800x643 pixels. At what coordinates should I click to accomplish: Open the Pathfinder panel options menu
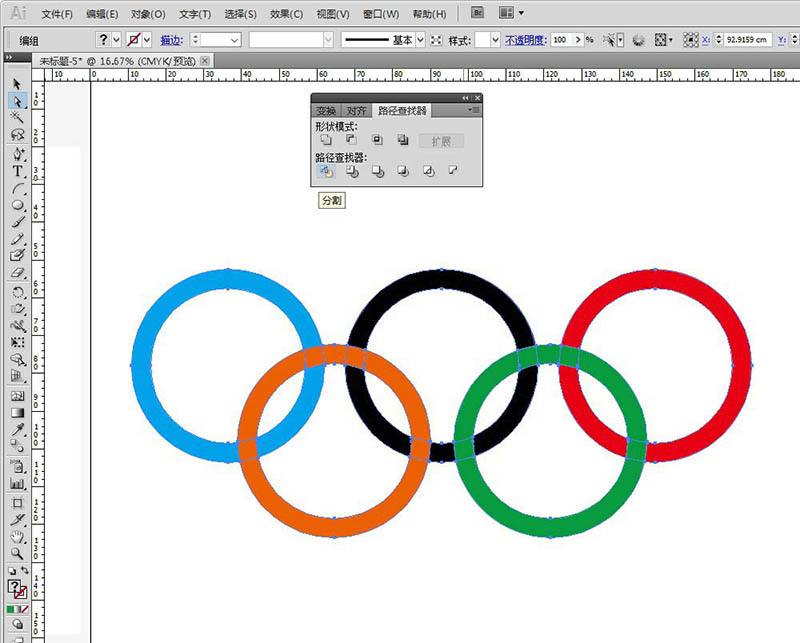click(x=474, y=110)
